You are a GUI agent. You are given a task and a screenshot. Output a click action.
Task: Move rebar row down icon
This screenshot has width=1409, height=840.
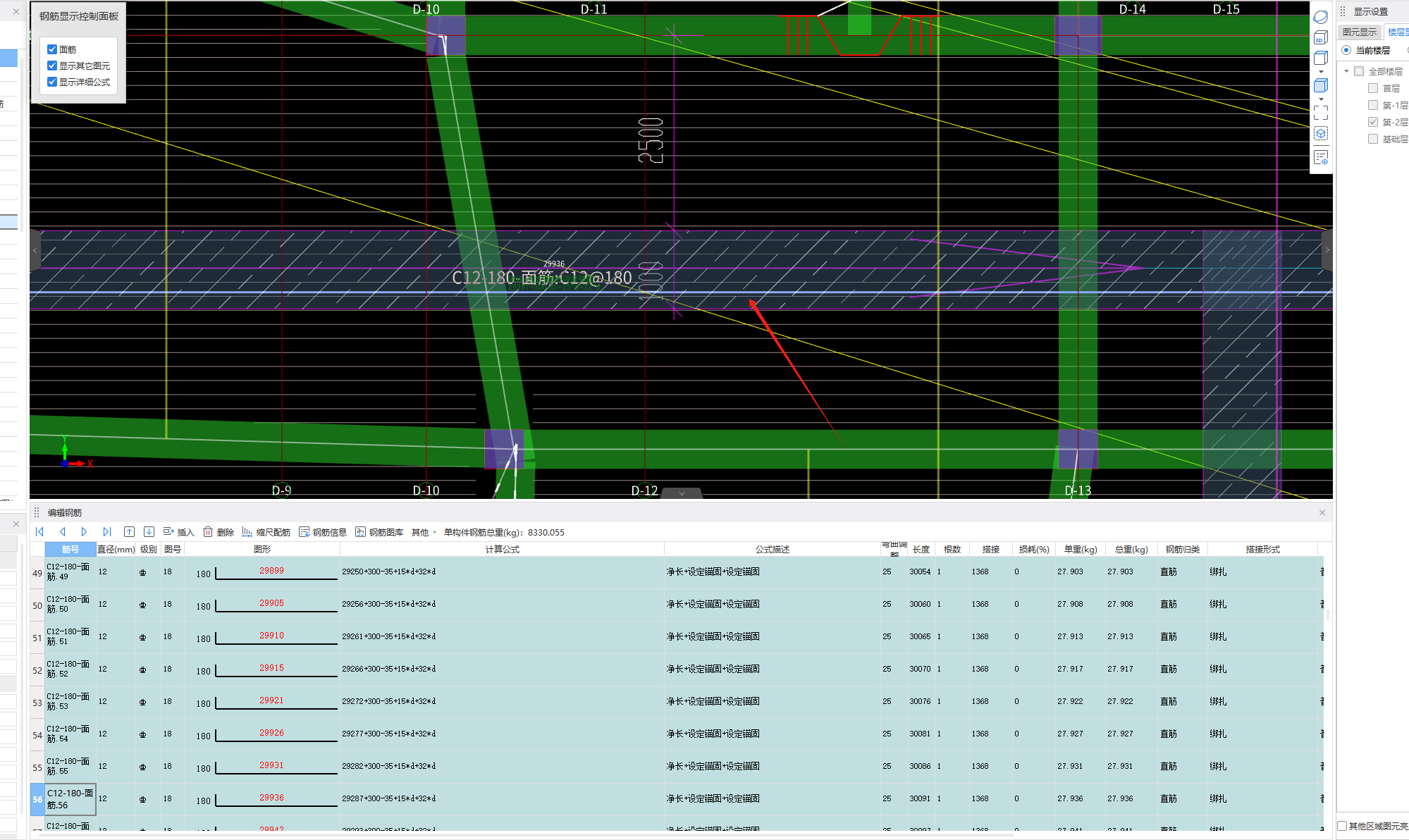click(x=149, y=532)
